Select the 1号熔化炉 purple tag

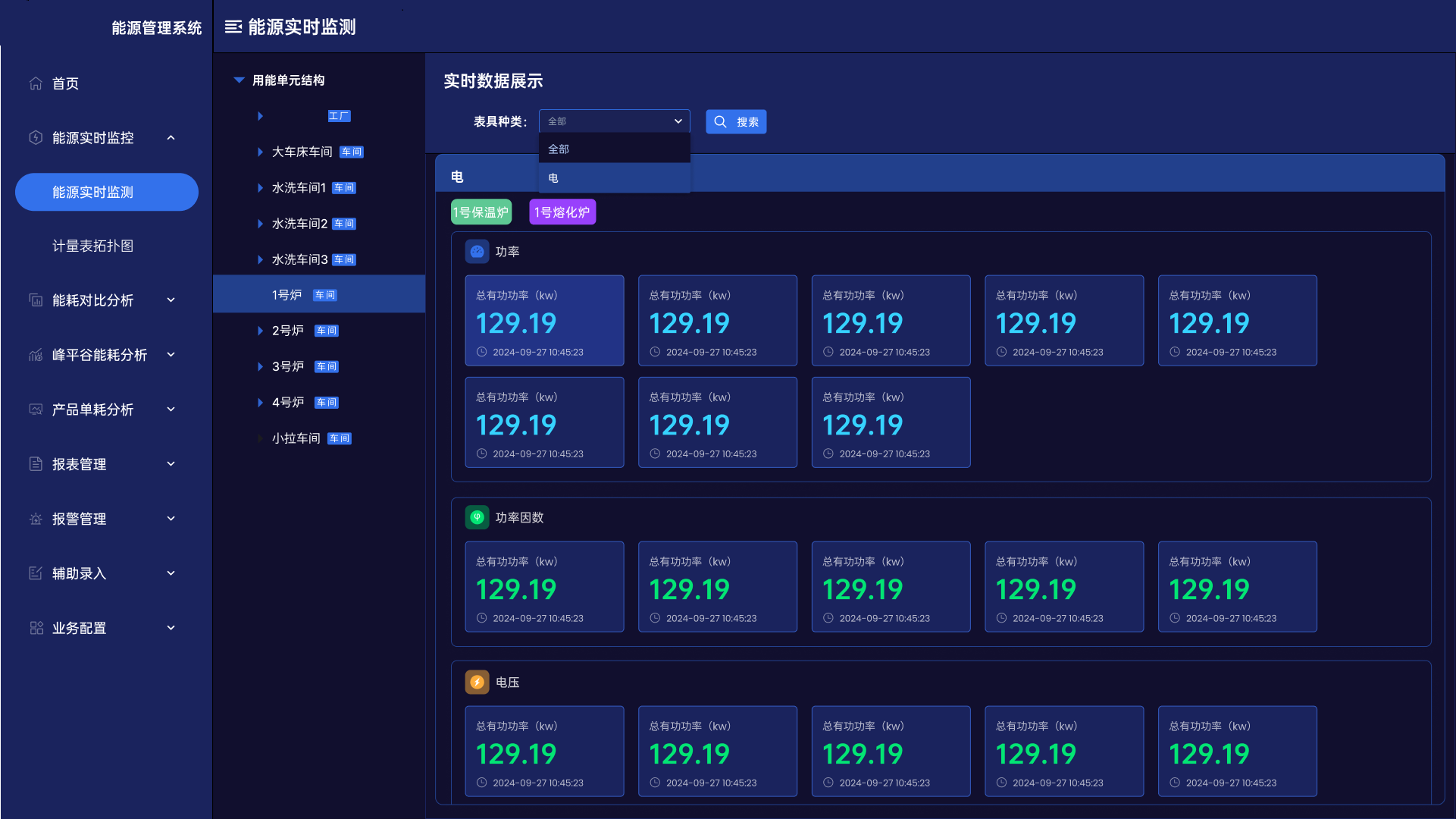562,212
